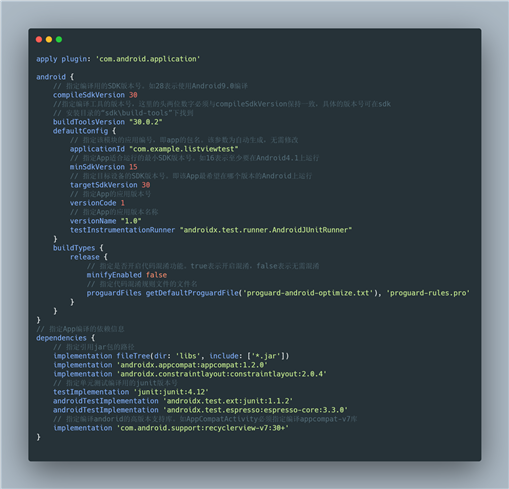The image size is (509, 489).
Task: Click the targetSdkVersion keyword
Action: click(x=104, y=185)
